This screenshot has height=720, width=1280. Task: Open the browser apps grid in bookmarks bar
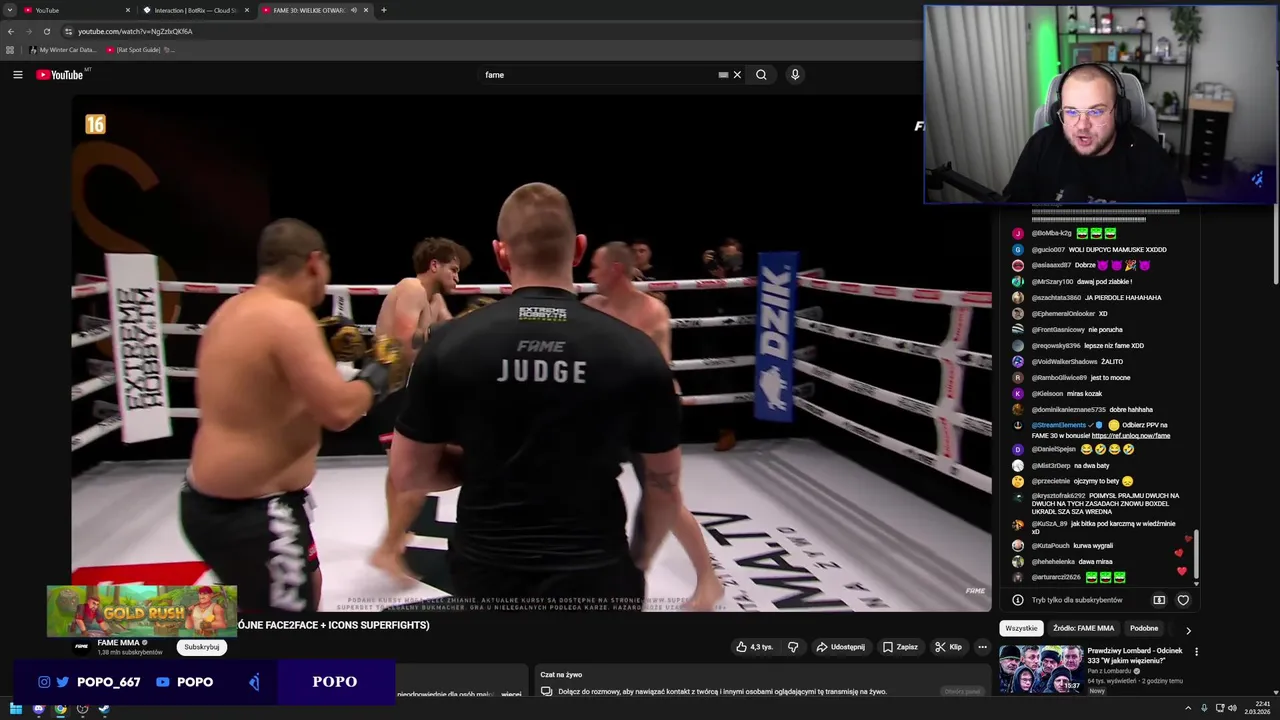11,50
